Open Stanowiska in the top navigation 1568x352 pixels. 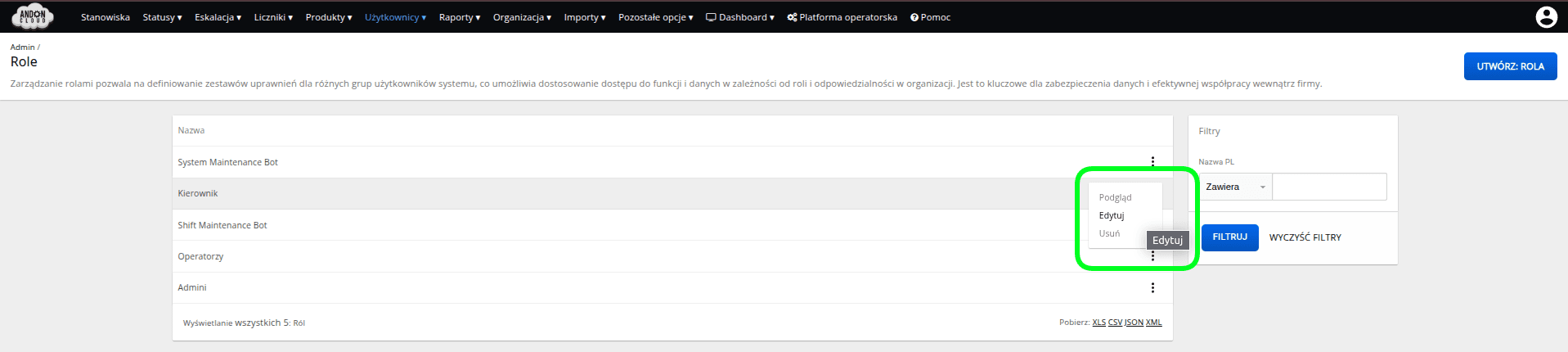click(x=106, y=17)
